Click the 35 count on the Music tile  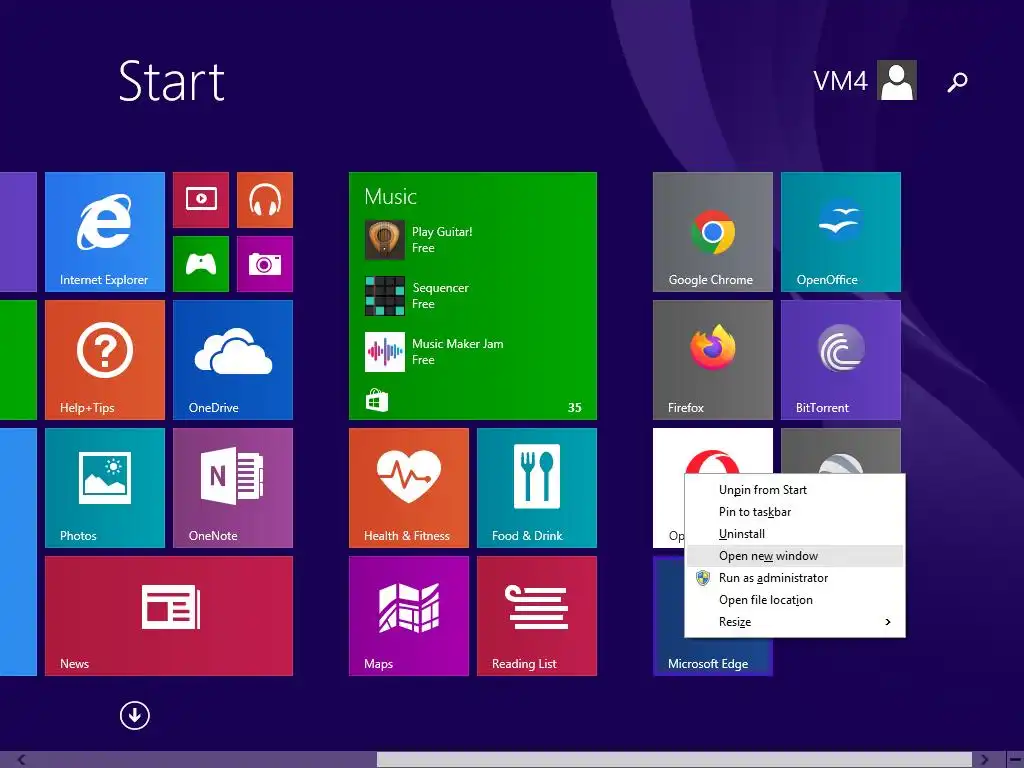coord(575,408)
